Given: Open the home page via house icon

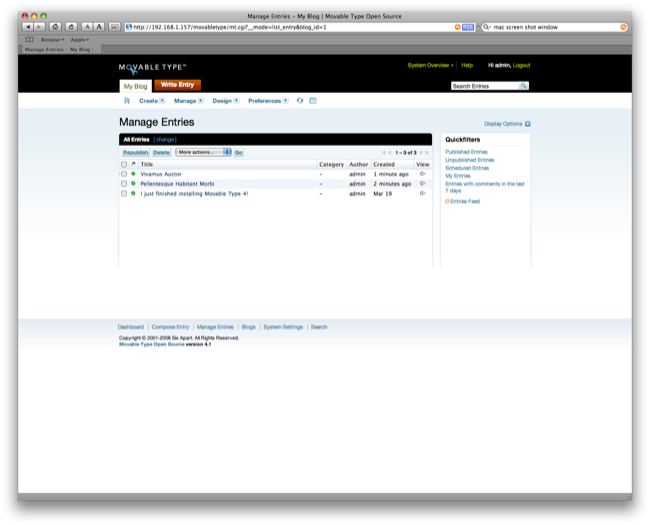Looking at the screenshot, I should click(55, 27).
